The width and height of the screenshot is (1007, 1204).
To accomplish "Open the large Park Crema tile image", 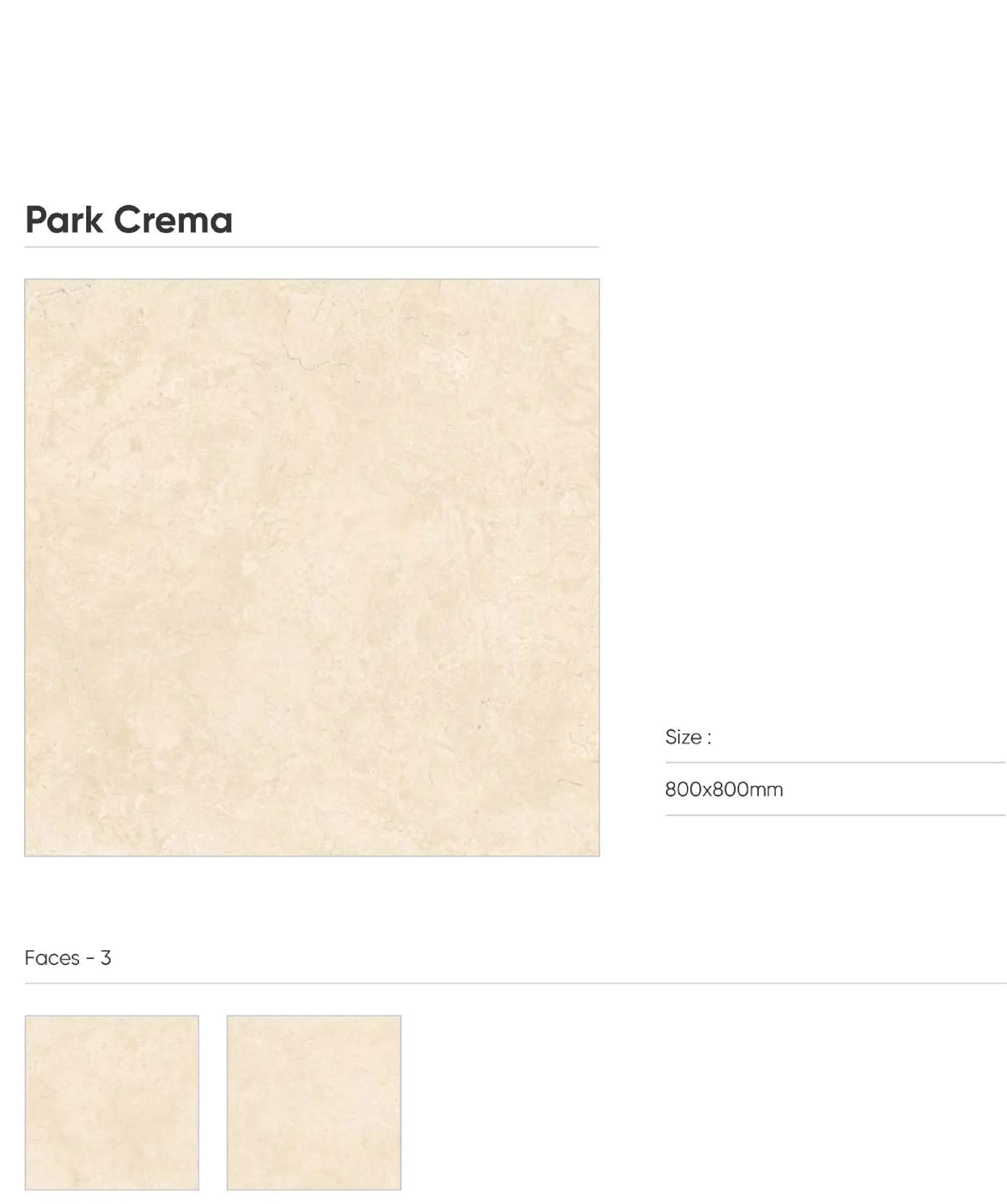I will (312, 568).
